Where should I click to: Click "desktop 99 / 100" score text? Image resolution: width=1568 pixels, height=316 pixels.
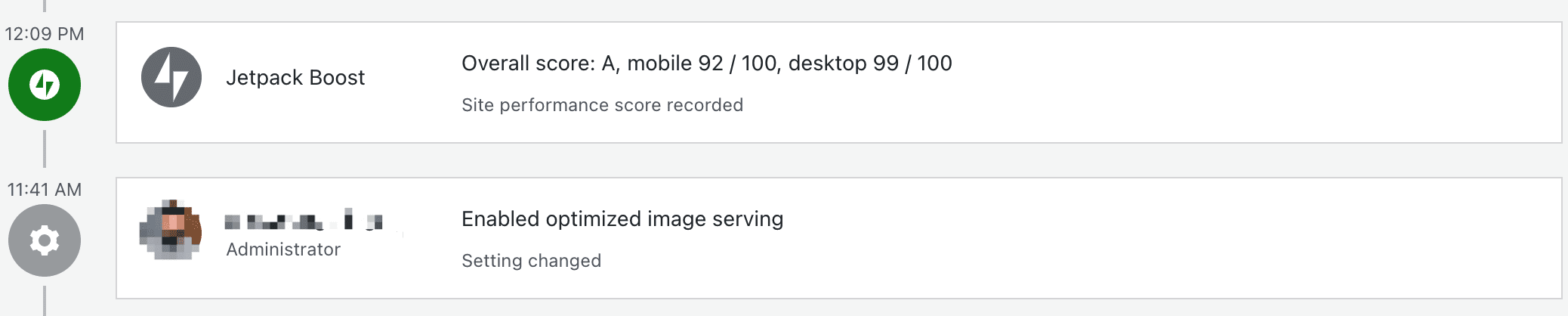pyautogui.click(x=870, y=64)
